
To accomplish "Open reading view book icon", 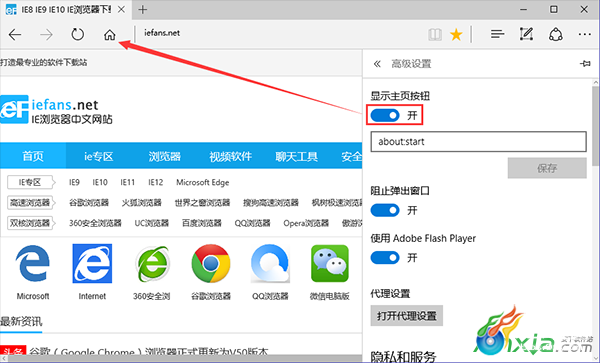I will (435, 35).
